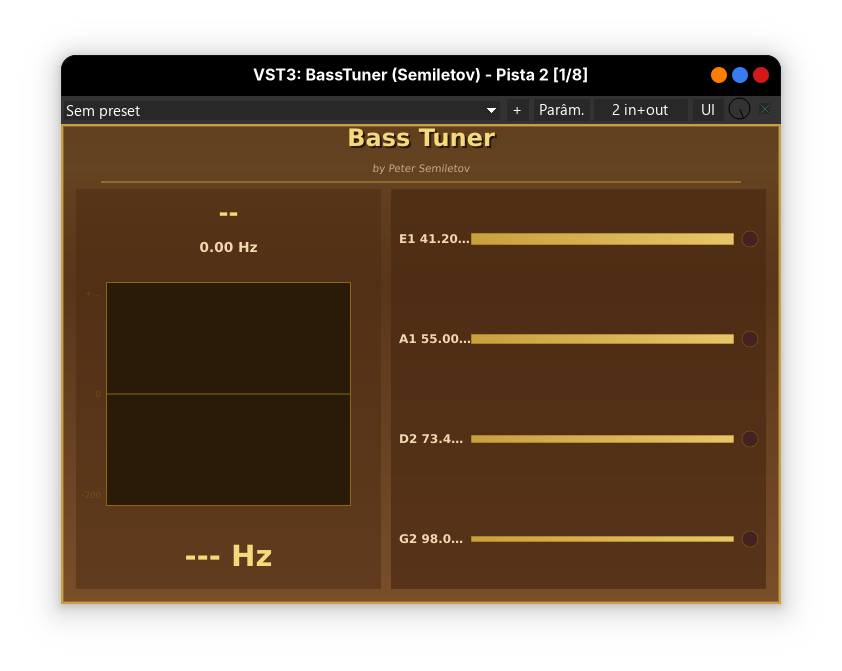Click the by Peter Semiletov credit text
Viewport: 842px width, 671px height.
[422, 168]
